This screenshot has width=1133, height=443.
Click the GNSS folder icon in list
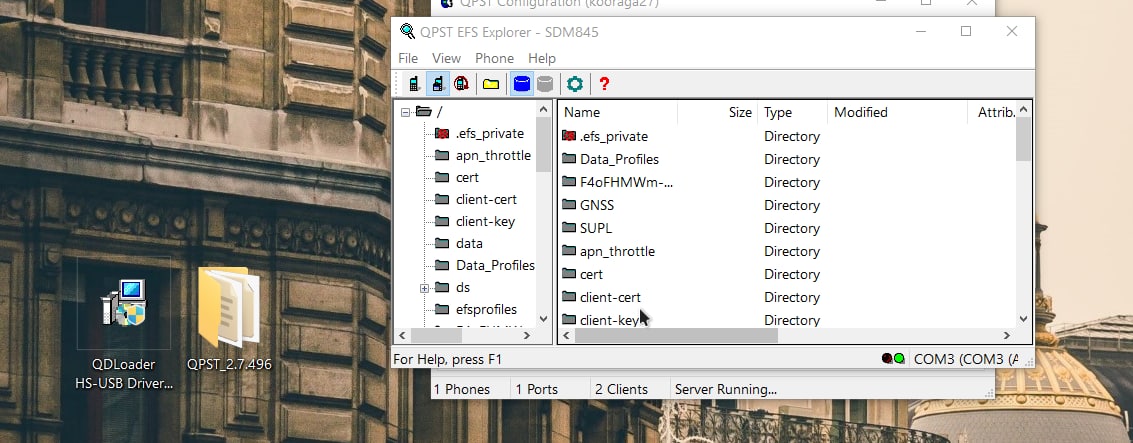click(569, 205)
